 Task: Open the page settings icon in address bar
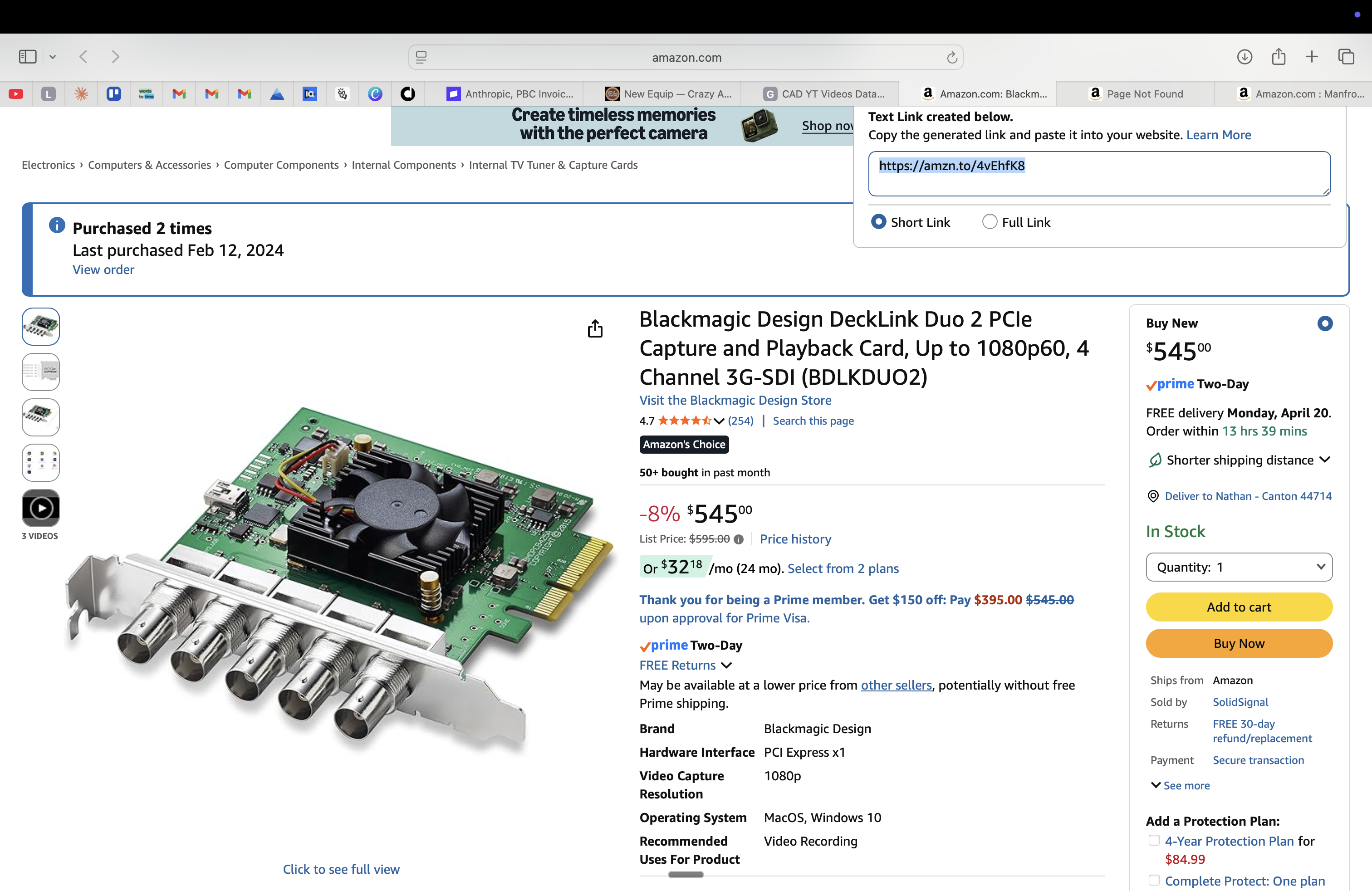coord(421,57)
